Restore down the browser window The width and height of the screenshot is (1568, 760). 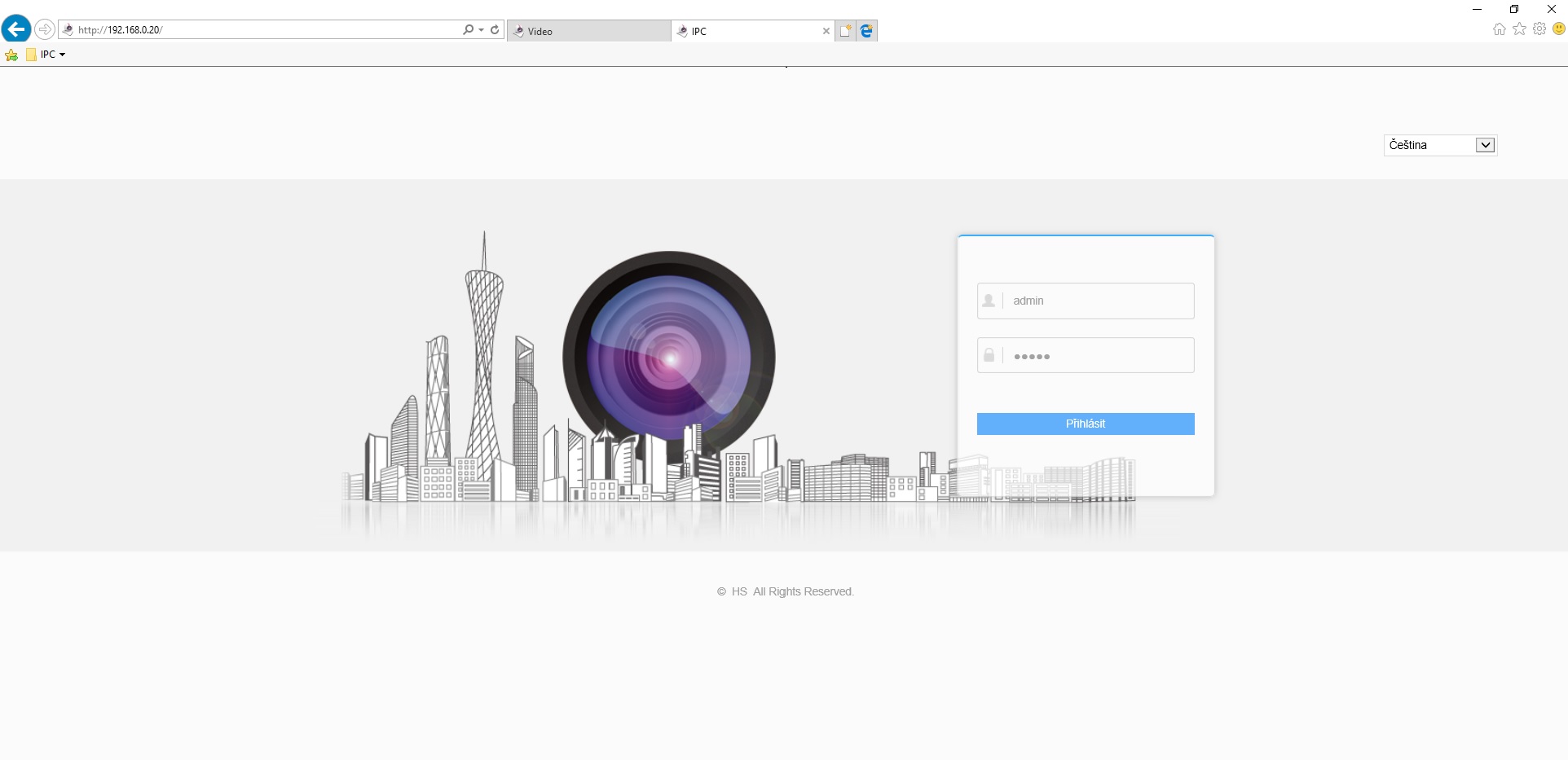click(x=1514, y=9)
